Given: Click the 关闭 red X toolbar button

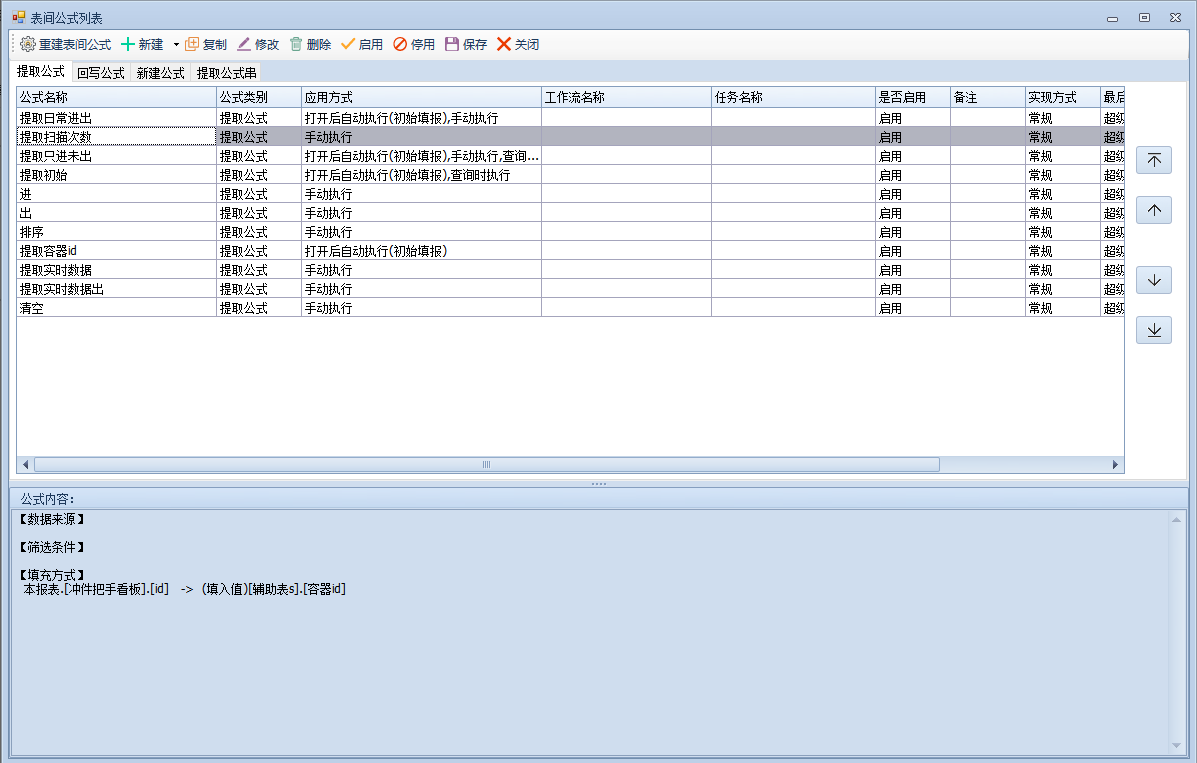Looking at the screenshot, I should click(504, 45).
